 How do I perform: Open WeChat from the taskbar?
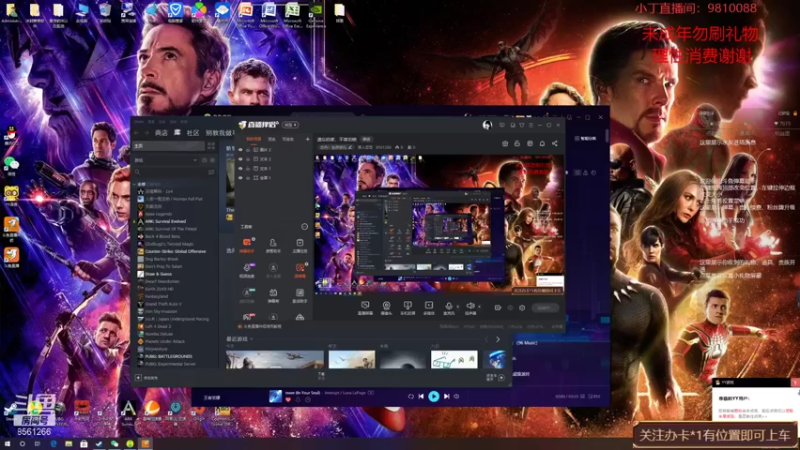(114, 444)
